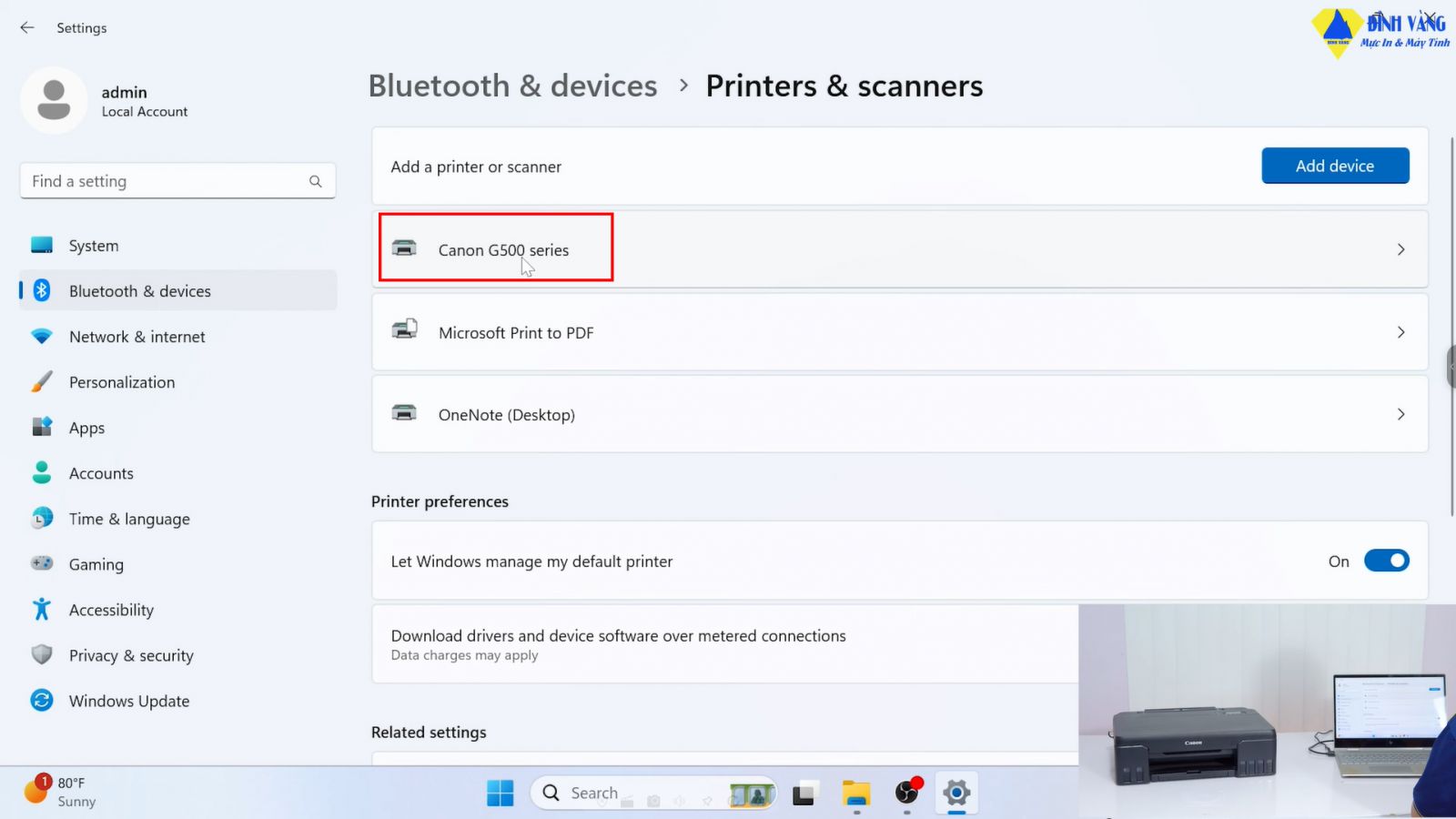Click the Gaming controller icon
Image resolution: width=1456 pixels, height=819 pixels.
pos(42,563)
